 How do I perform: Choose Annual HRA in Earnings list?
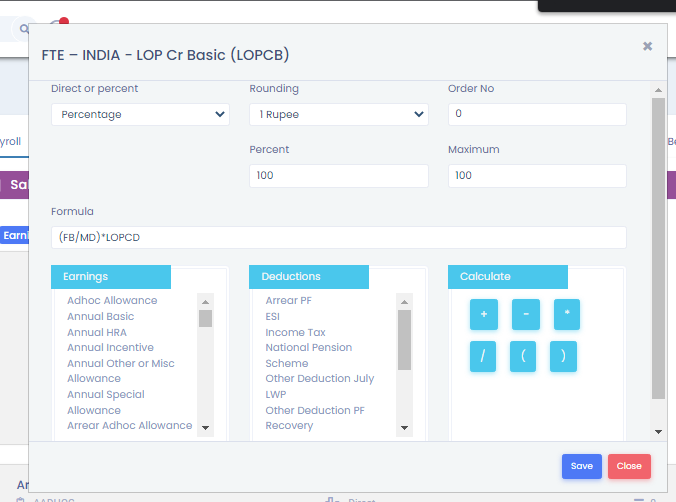(96, 332)
